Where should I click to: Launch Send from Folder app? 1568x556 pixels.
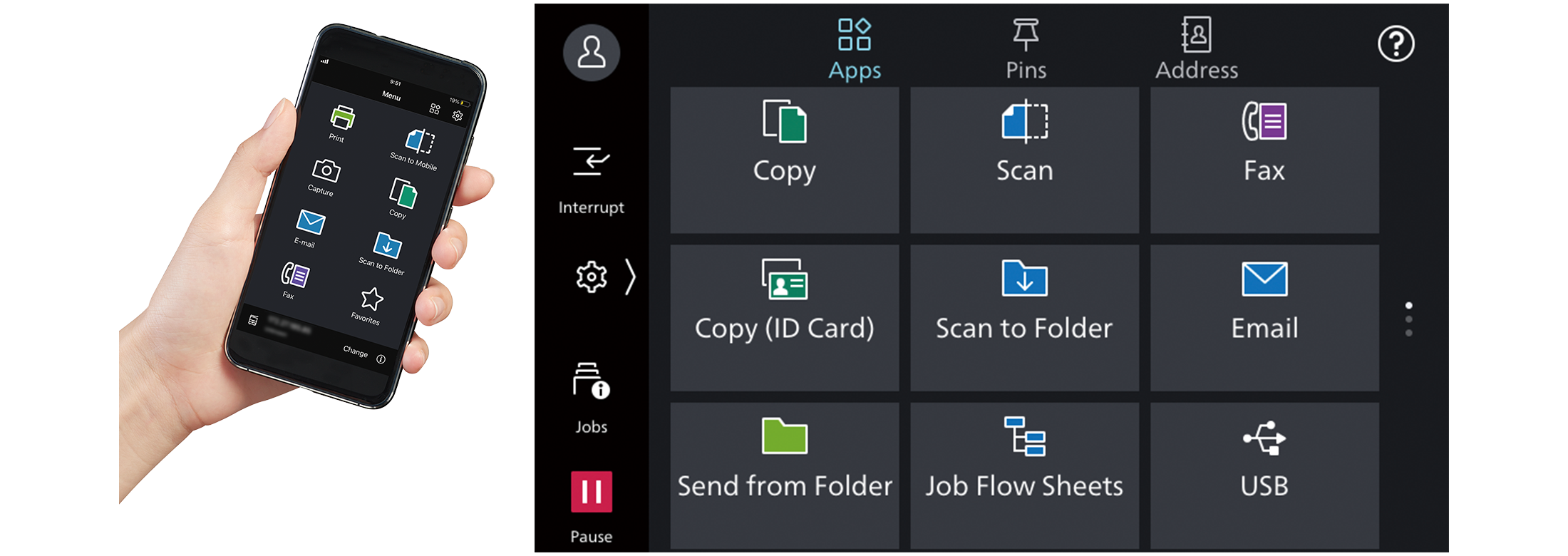coord(784,475)
